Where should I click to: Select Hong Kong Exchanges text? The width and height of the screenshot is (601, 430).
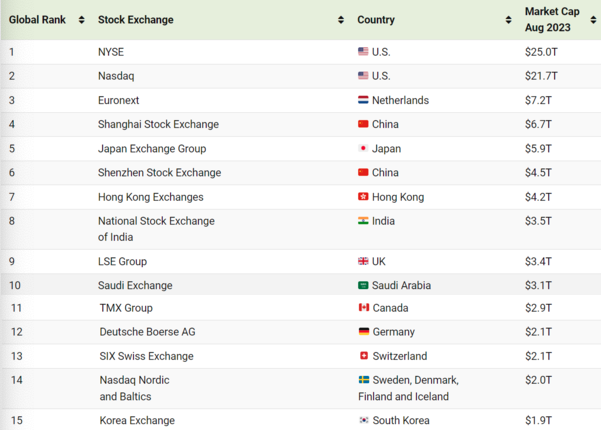click(x=151, y=197)
